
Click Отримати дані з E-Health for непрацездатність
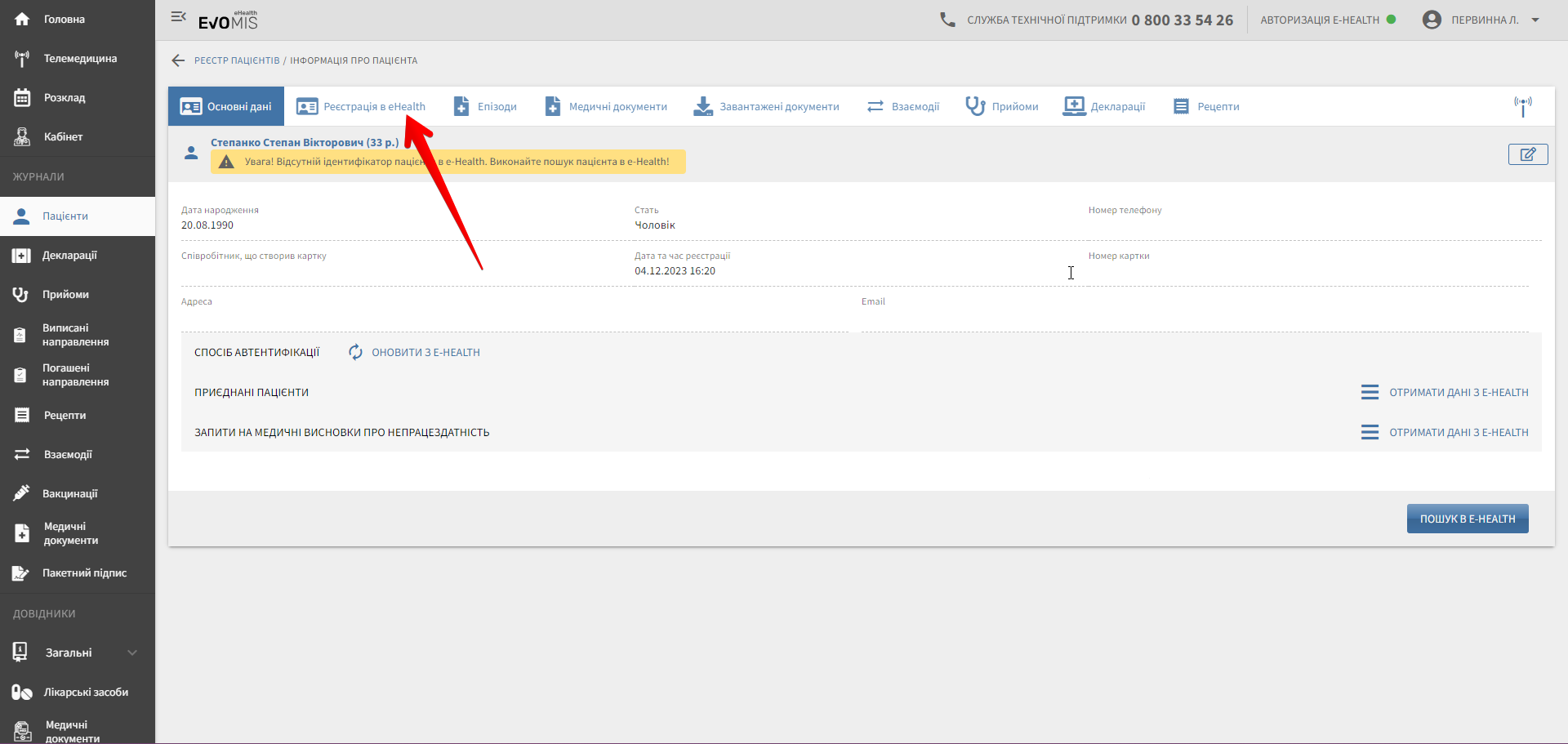pos(1459,432)
